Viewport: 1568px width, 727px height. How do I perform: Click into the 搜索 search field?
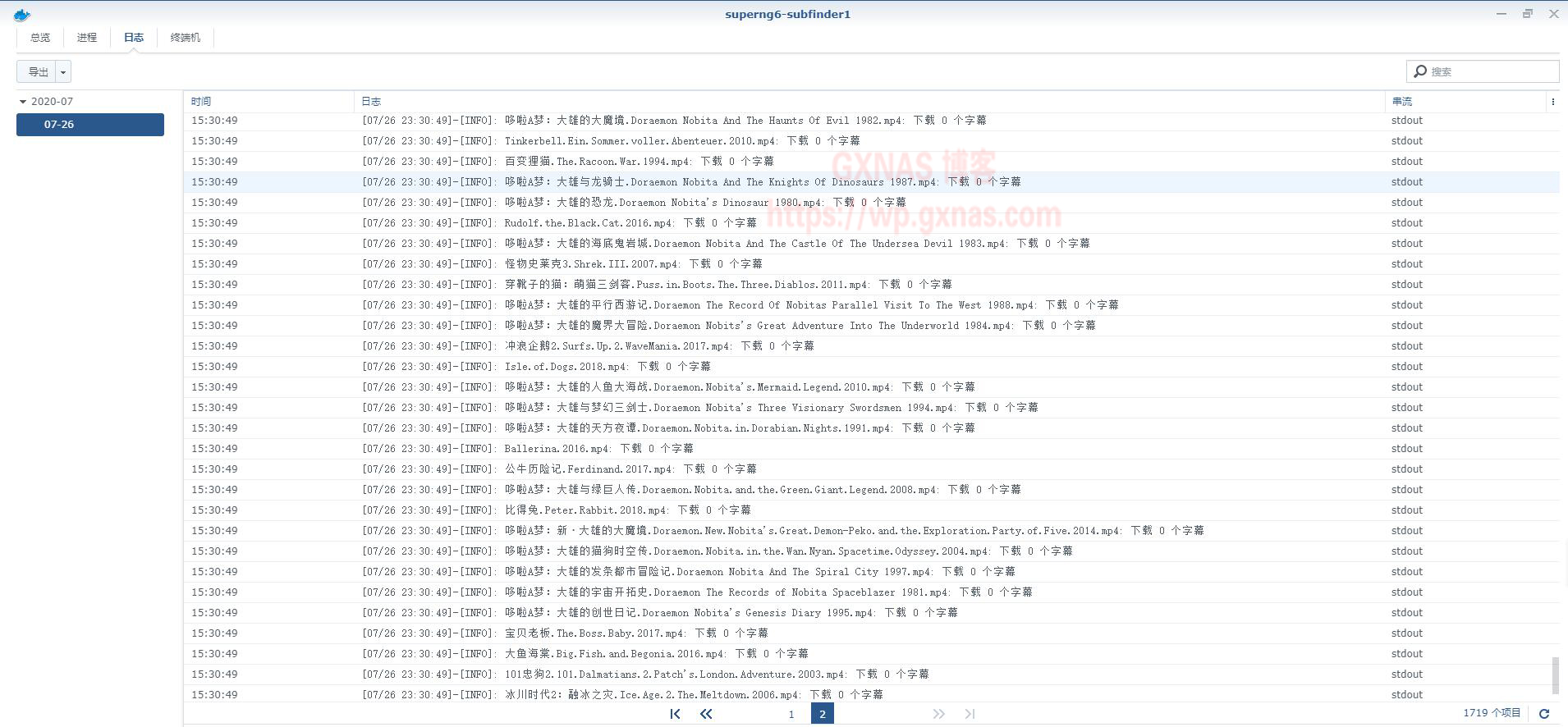tap(1490, 71)
